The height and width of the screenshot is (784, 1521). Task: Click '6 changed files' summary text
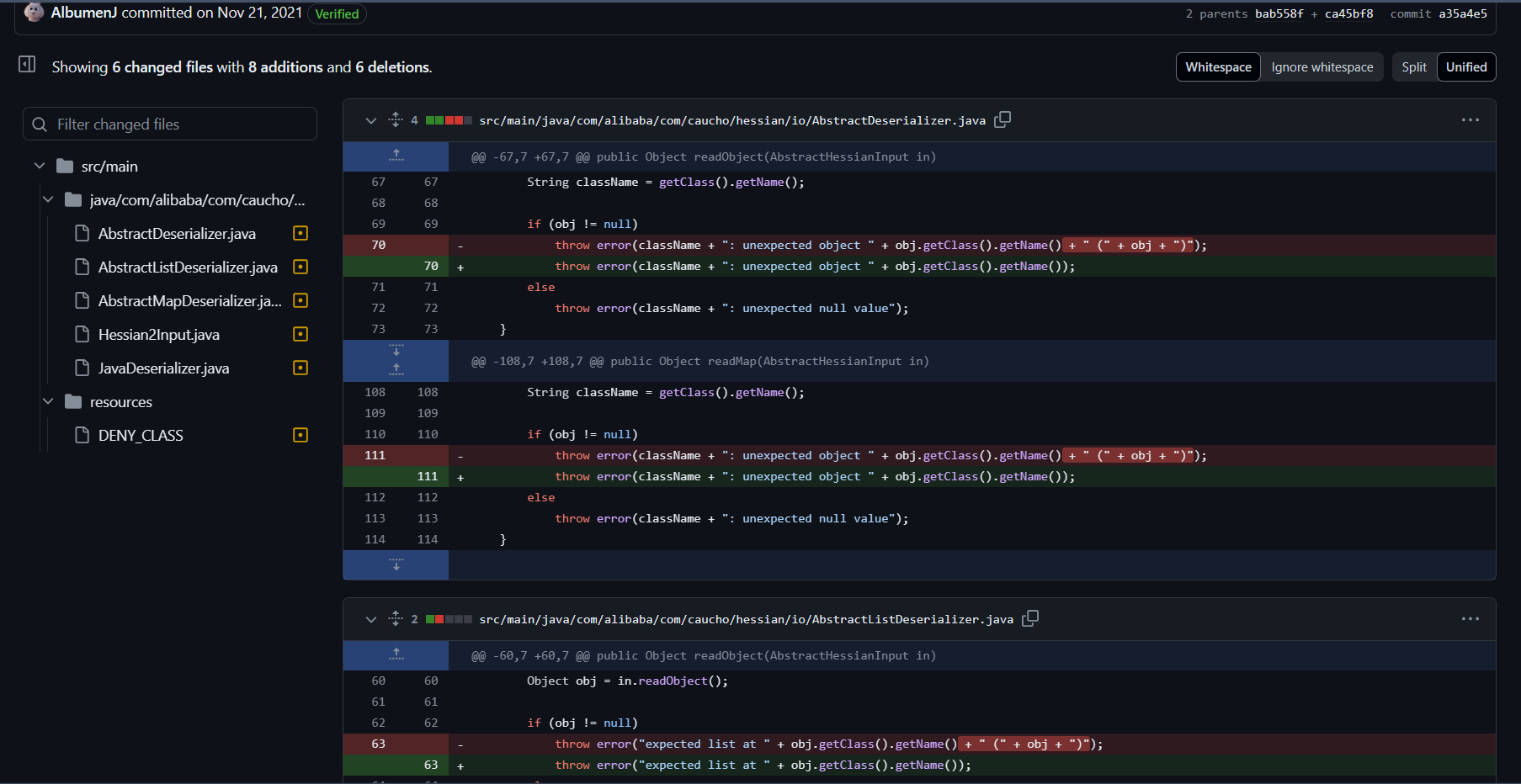click(x=162, y=66)
